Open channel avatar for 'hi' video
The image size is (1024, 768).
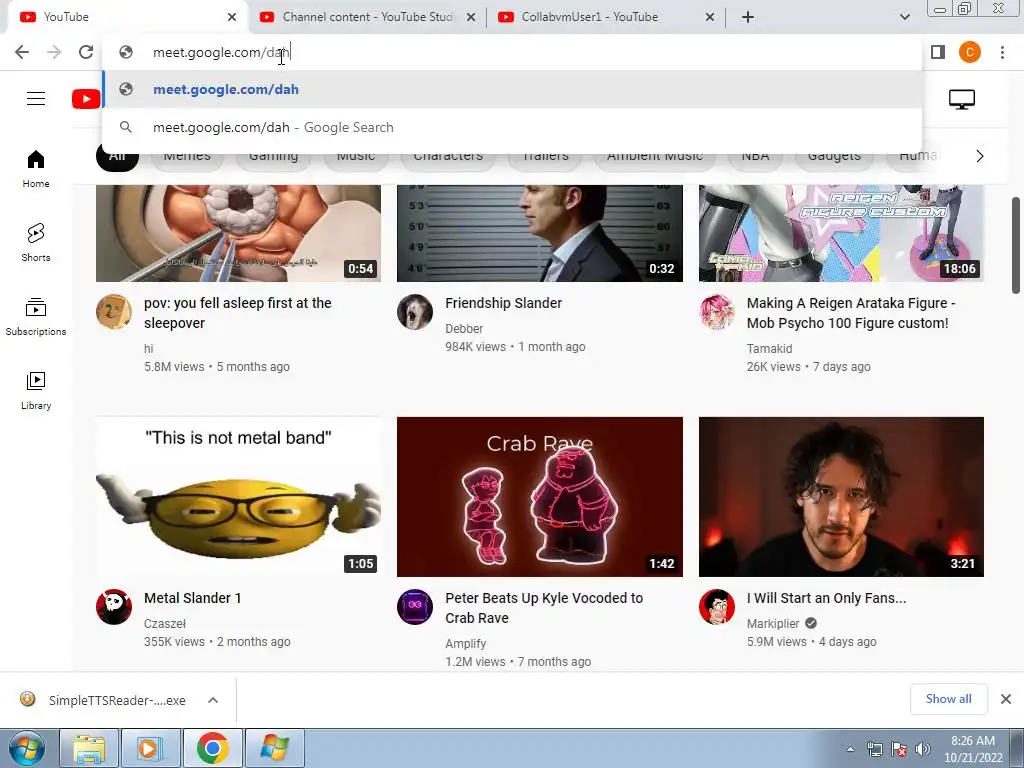point(114,312)
